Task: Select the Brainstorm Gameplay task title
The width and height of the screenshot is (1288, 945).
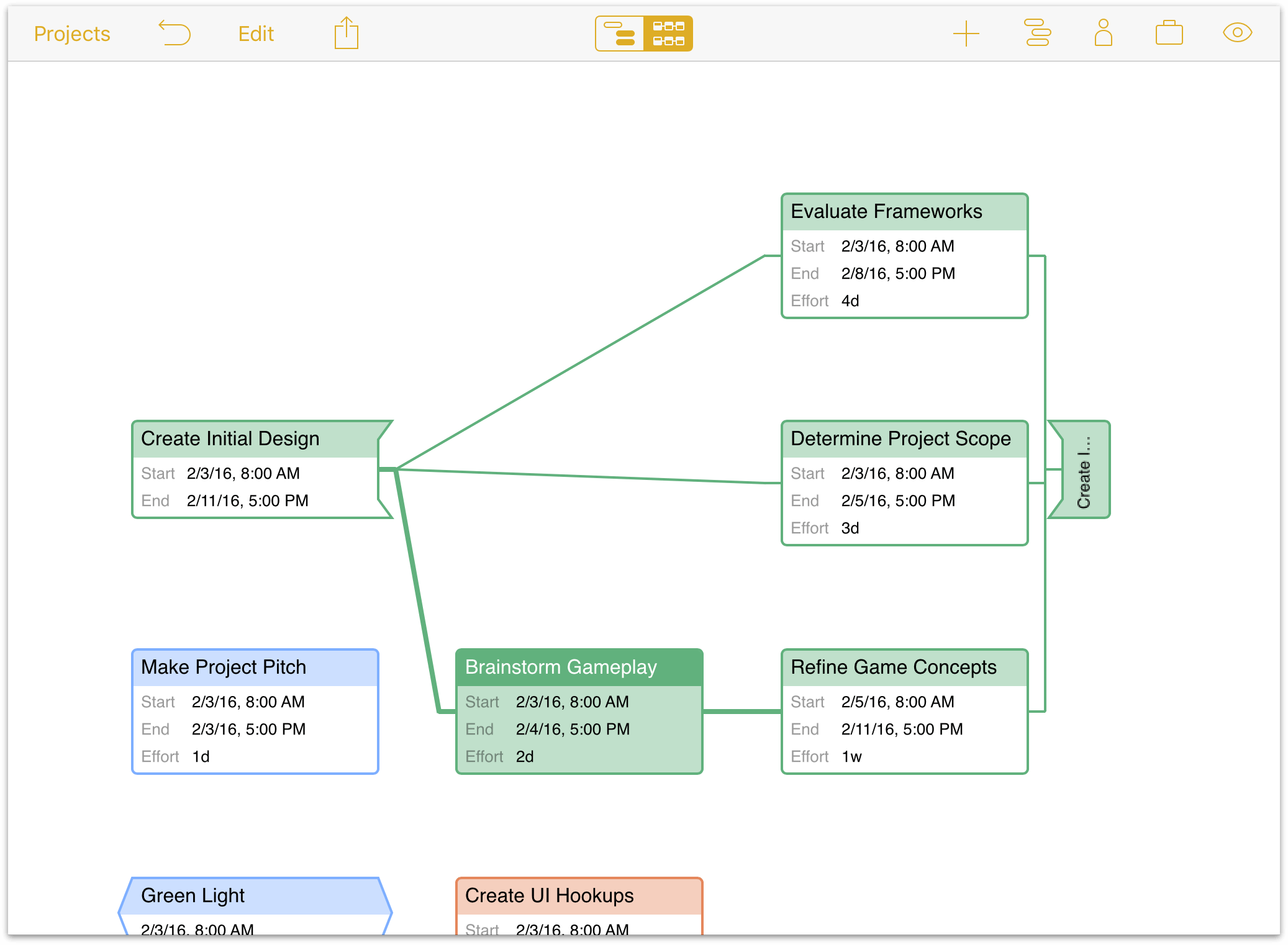Action: pos(561,667)
